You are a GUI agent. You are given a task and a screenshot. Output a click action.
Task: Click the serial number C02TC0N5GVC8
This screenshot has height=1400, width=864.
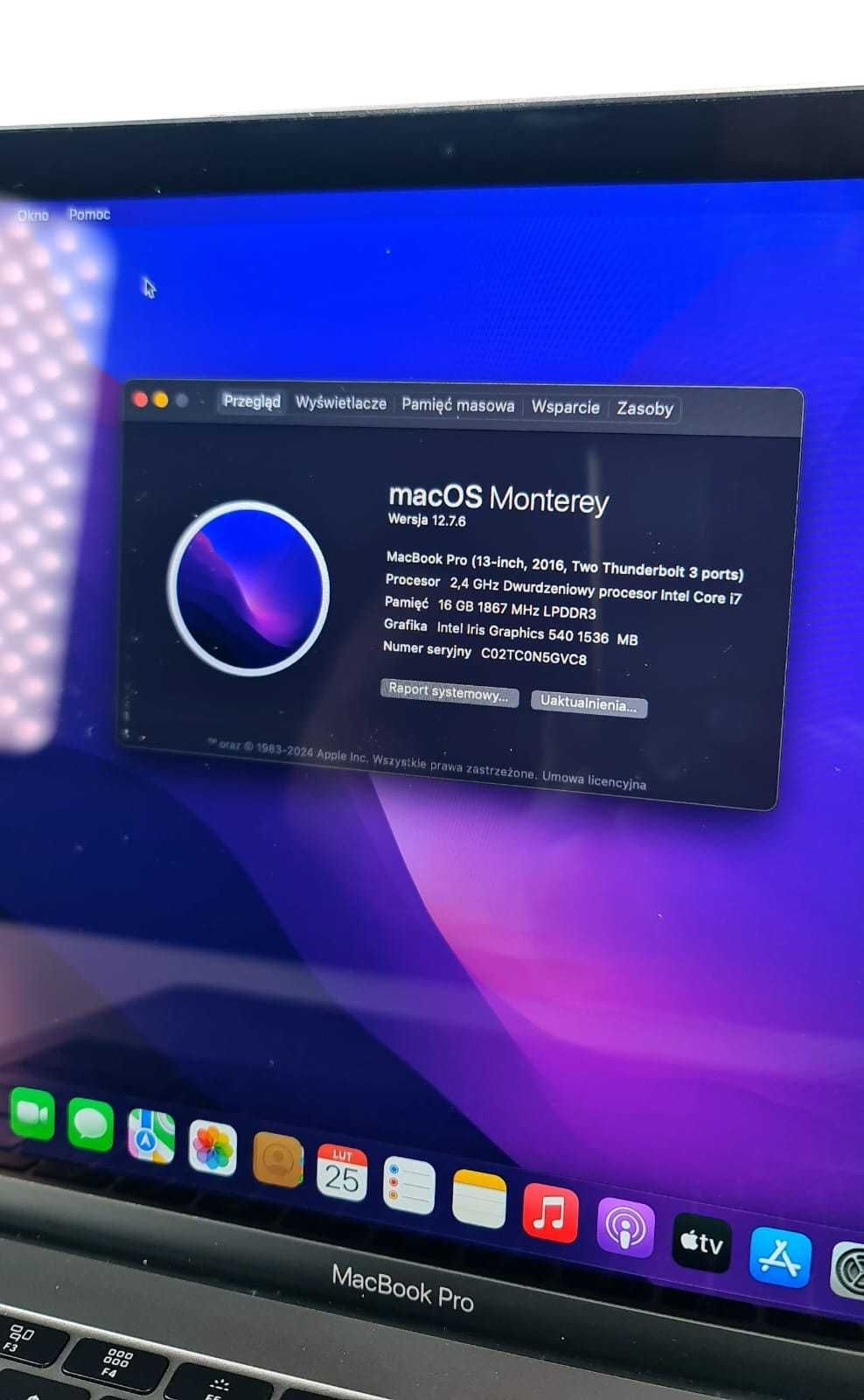click(x=534, y=657)
